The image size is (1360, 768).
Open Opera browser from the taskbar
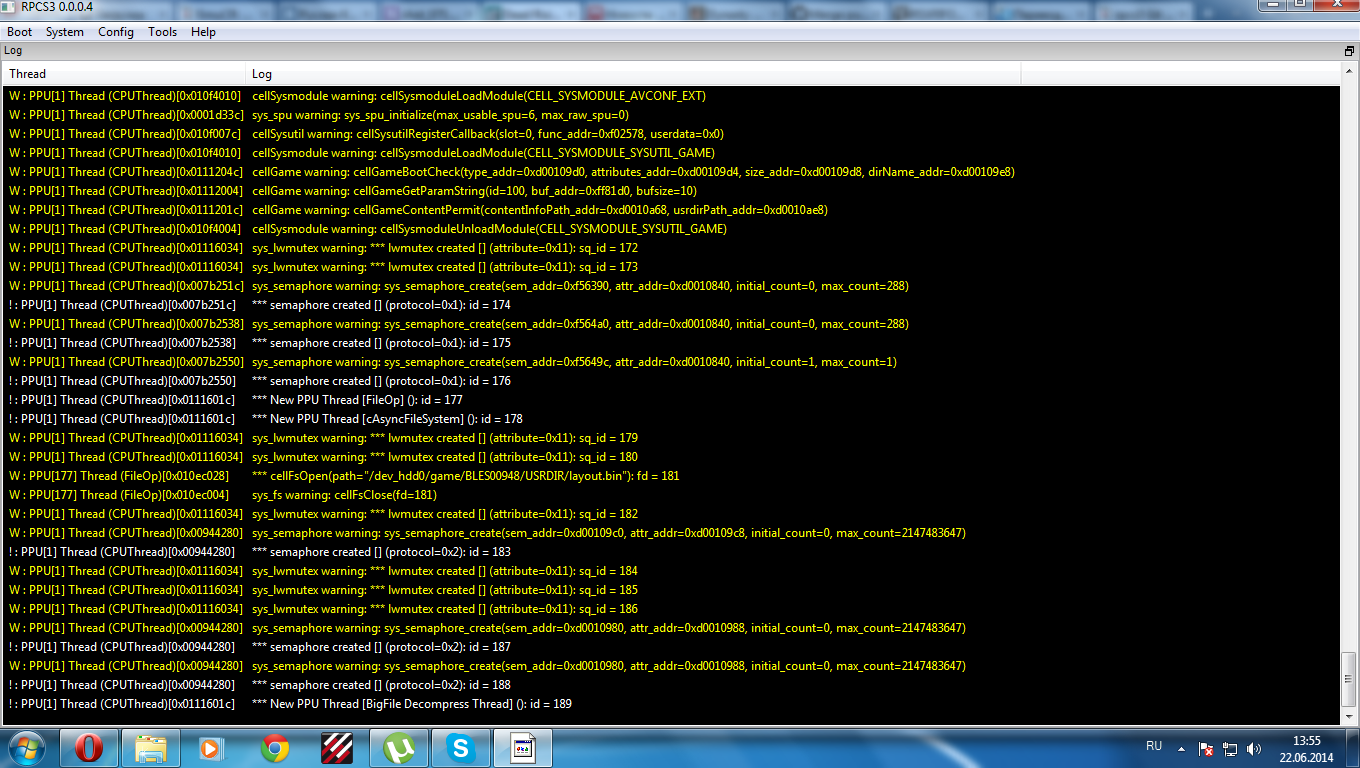tap(89, 747)
